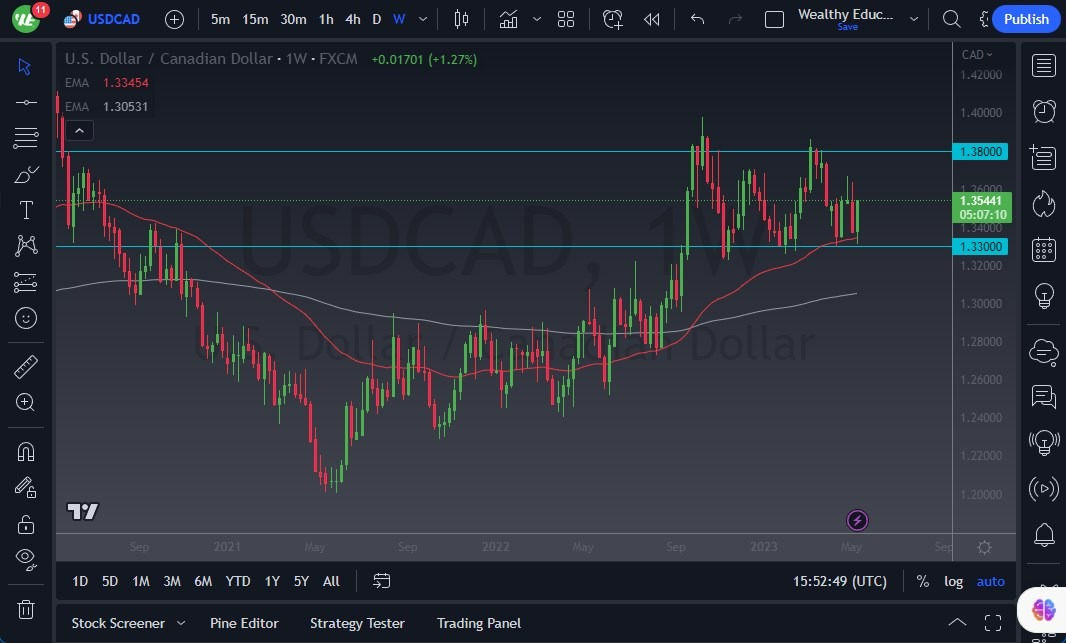Screen dimensions: 1066x643
Task: Open the Watchlist panel
Action: pos(1043,65)
